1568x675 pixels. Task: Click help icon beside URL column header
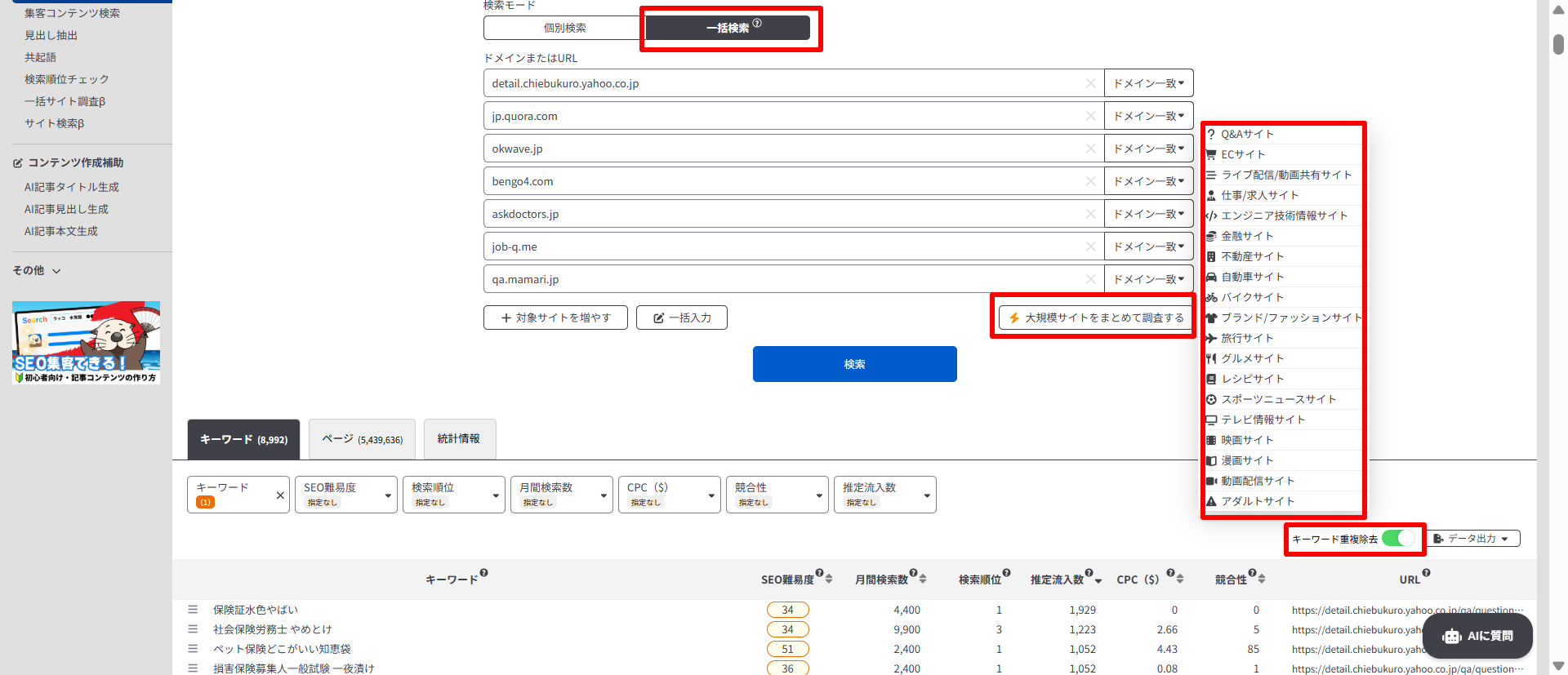pos(1426,573)
